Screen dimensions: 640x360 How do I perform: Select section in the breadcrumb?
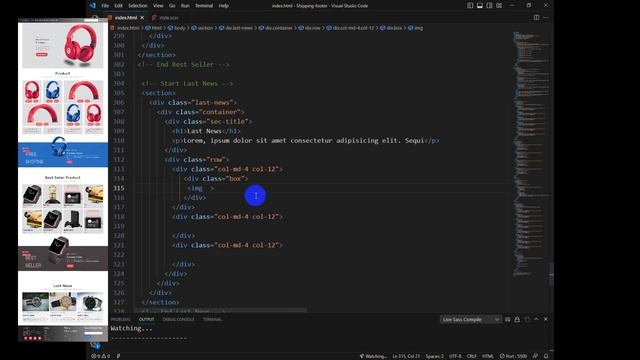205,28
